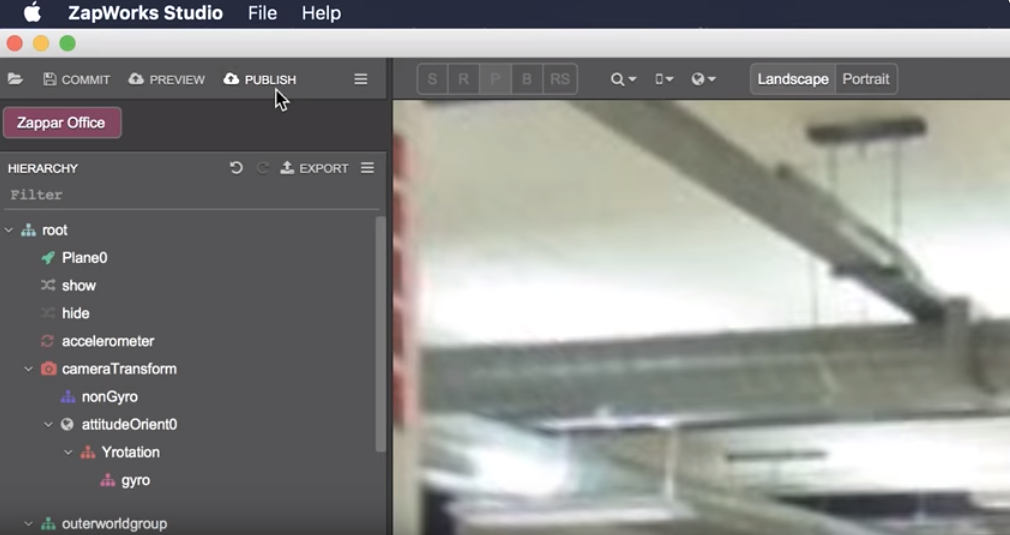The image size is (1010, 535).
Task: Open the Help menu
Action: click(x=321, y=13)
